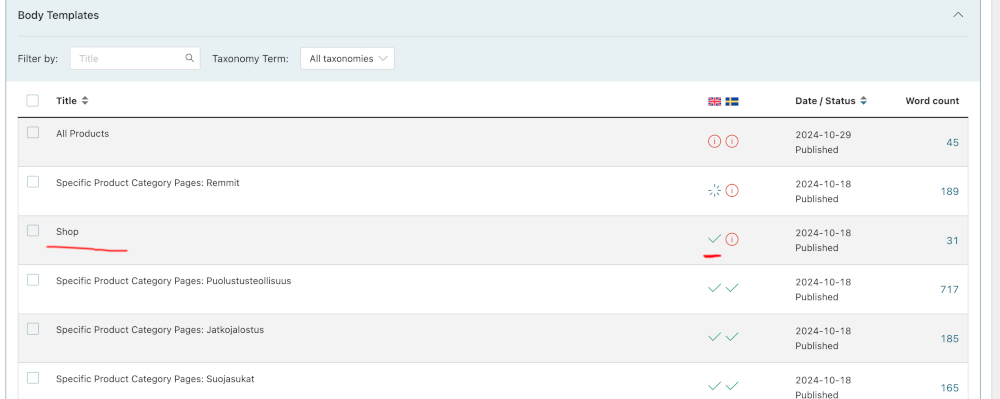Click word count 31 for Shop

coord(952,241)
